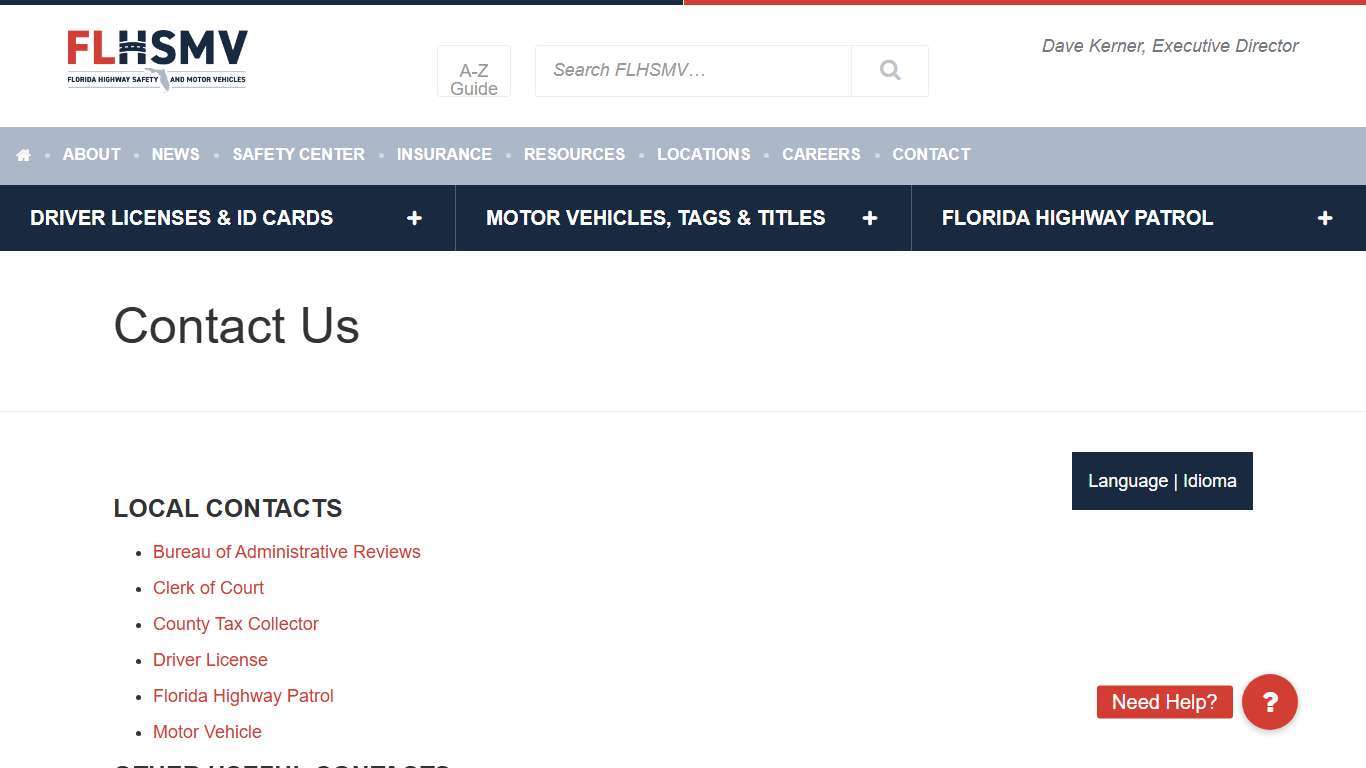Expand Florida Highway Patrol plus icon
This screenshot has width=1366, height=768.
click(x=1324, y=218)
